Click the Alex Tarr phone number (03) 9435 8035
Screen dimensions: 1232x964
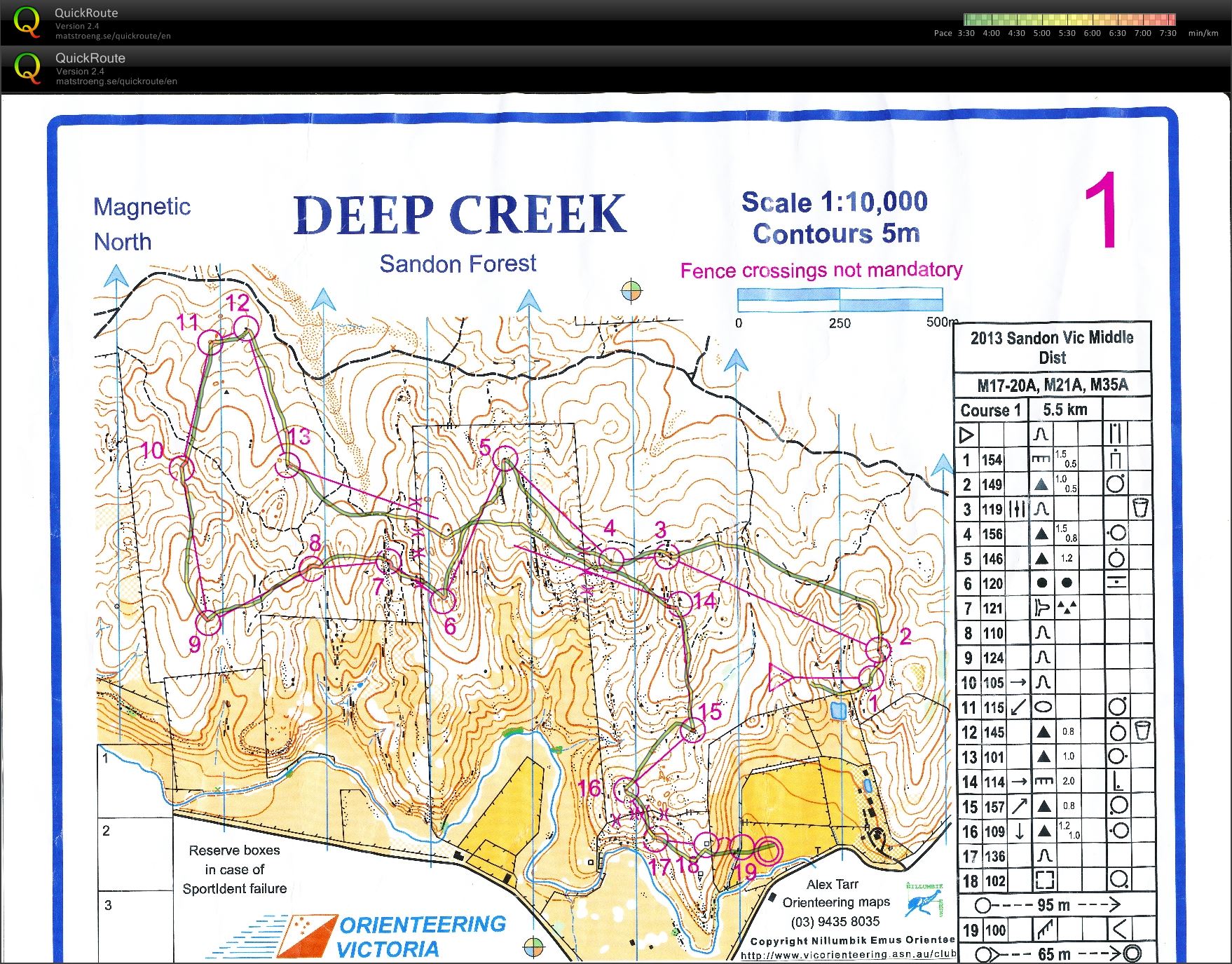835,921
